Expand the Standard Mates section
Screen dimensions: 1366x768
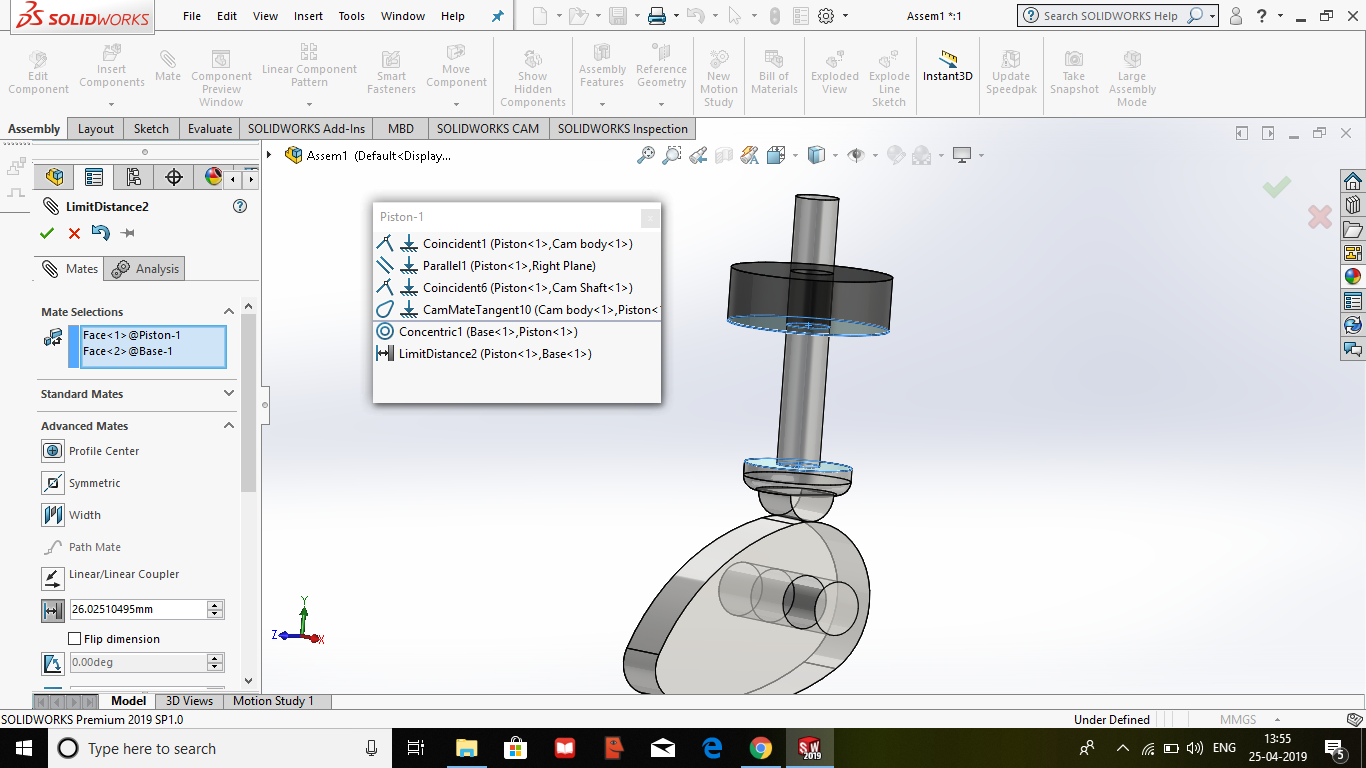click(229, 394)
